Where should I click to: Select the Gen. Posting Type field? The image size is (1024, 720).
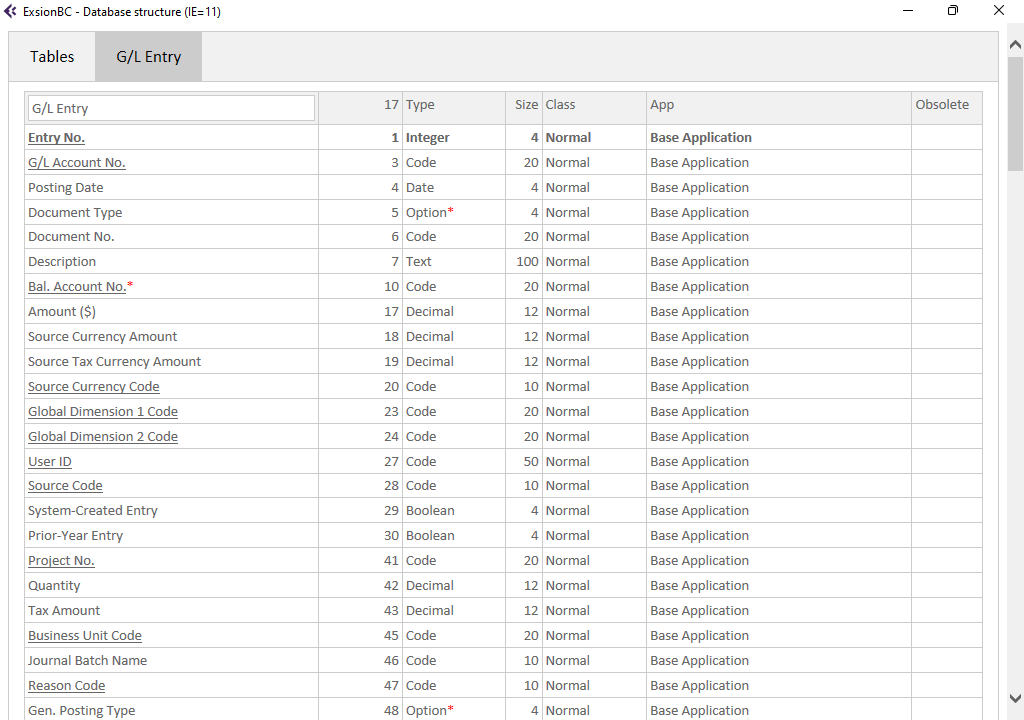pos(82,710)
